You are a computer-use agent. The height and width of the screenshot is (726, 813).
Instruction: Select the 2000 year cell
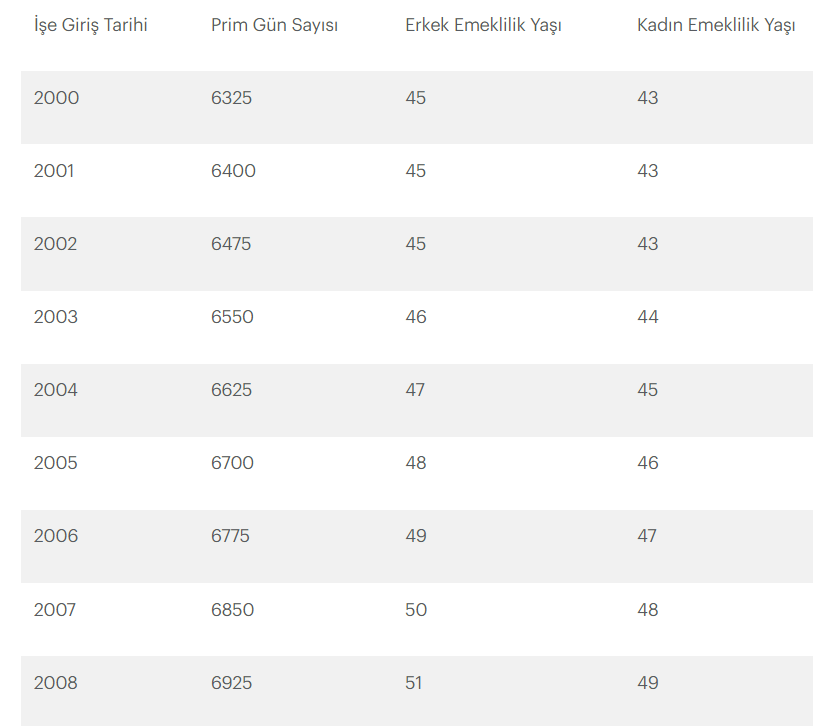pyautogui.click(x=57, y=97)
